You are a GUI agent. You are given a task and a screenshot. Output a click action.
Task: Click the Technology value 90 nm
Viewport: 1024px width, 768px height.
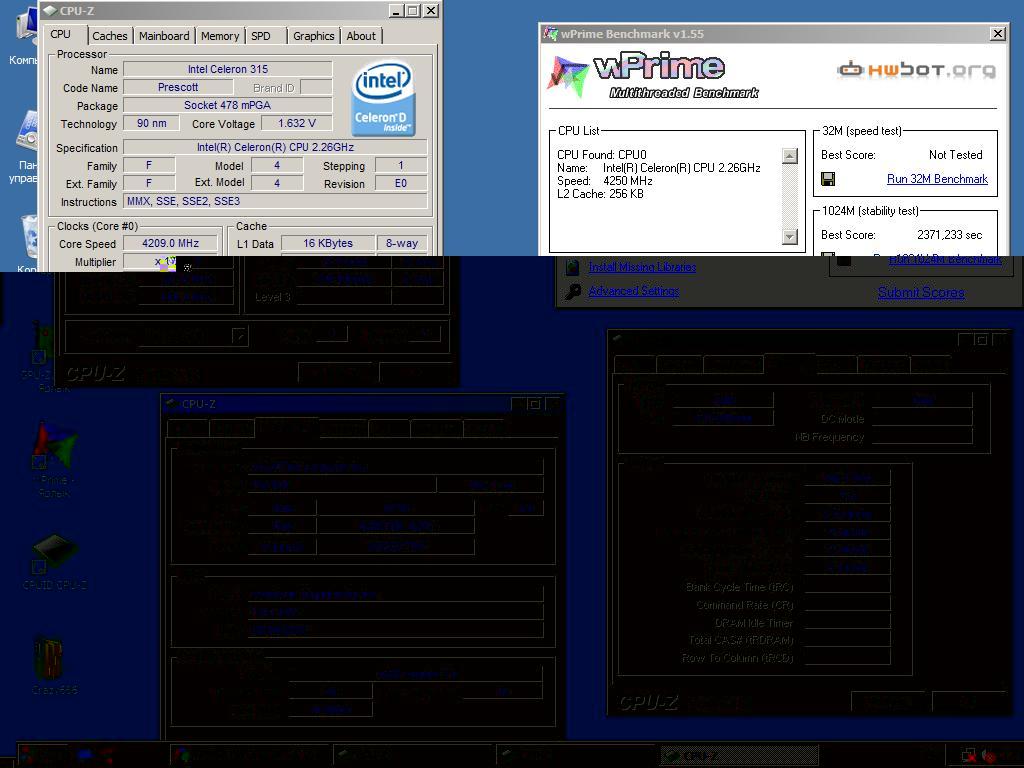pyautogui.click(x=152, y=123)
